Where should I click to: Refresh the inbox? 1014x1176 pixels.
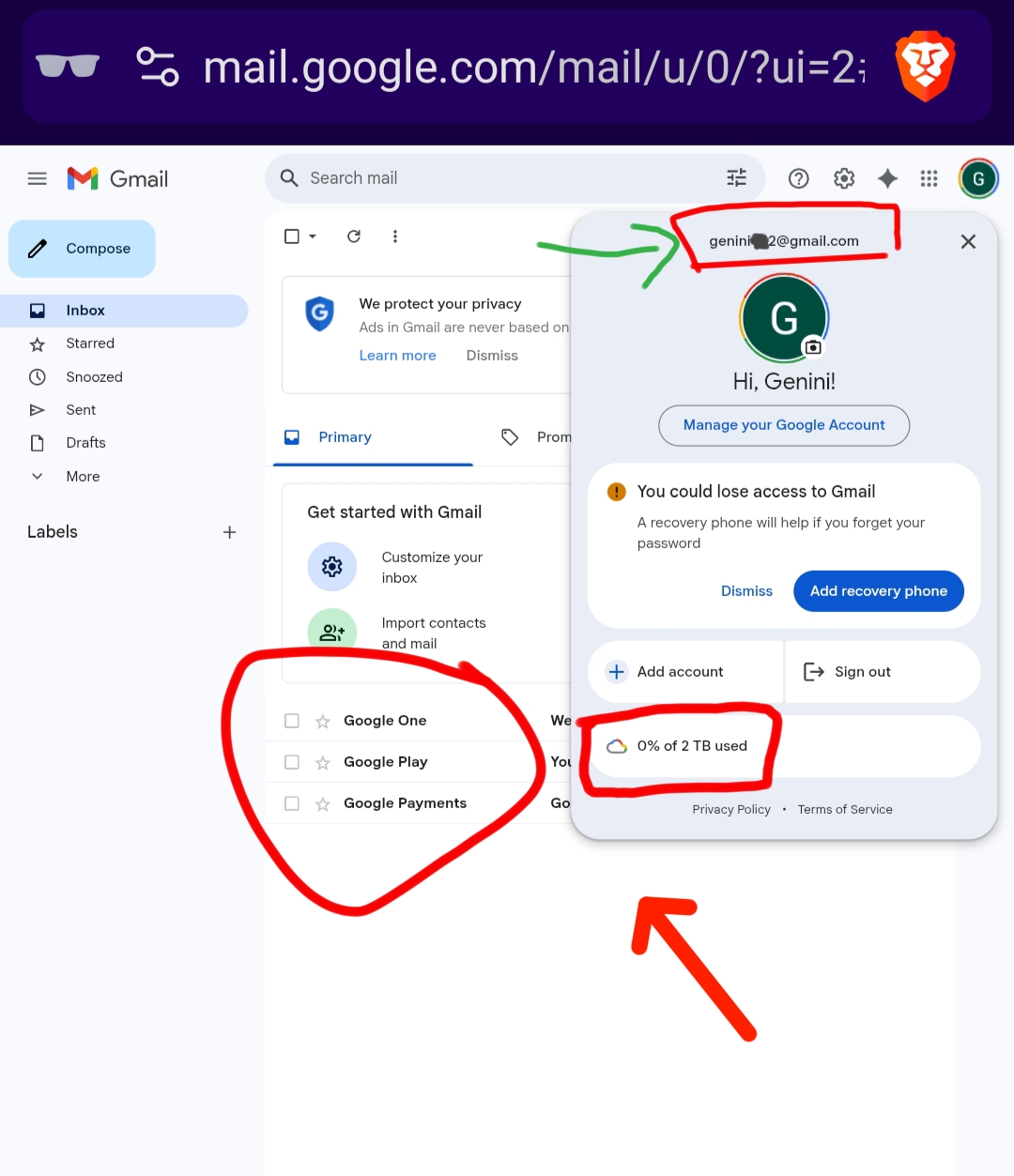354,237
